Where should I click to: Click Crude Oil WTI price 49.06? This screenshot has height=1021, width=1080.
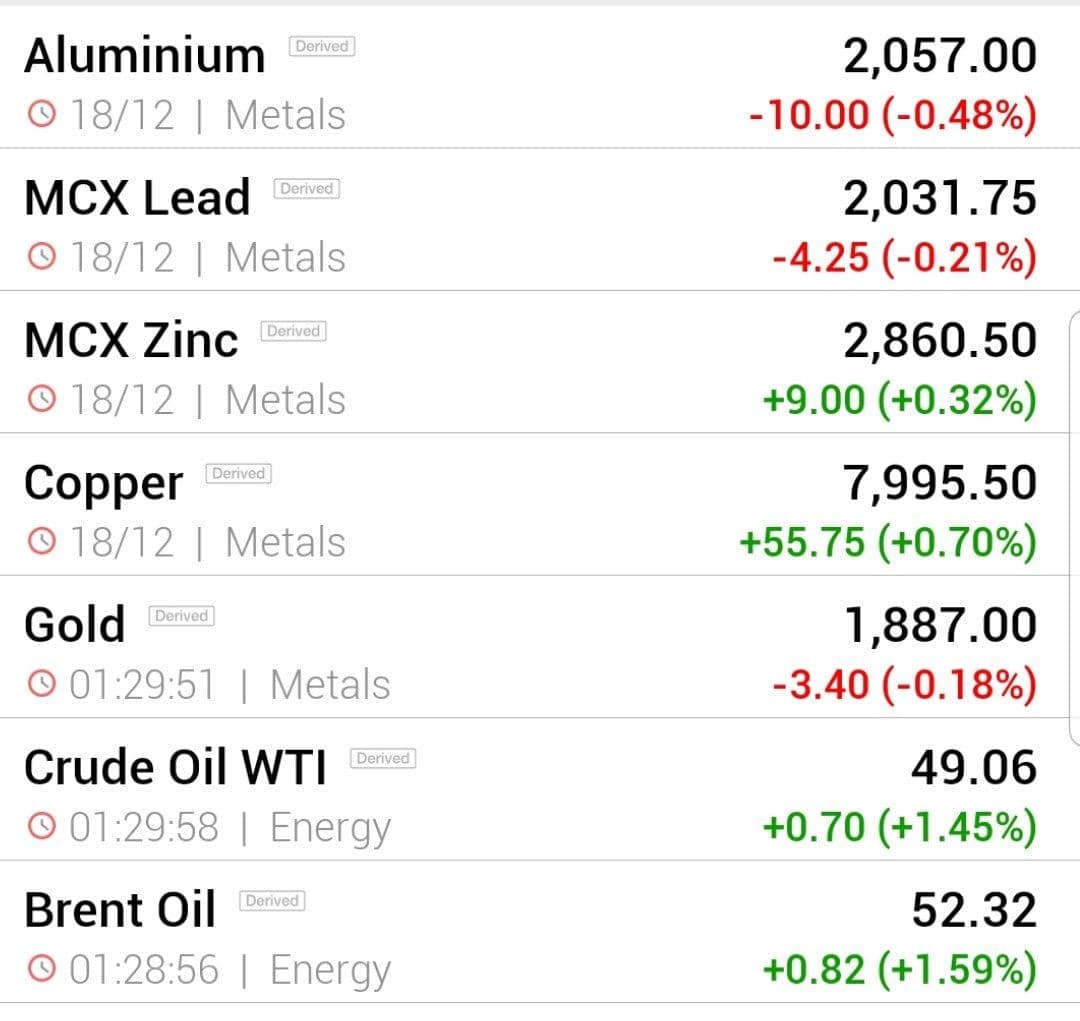pyautogui.click(x=974, y=767)
